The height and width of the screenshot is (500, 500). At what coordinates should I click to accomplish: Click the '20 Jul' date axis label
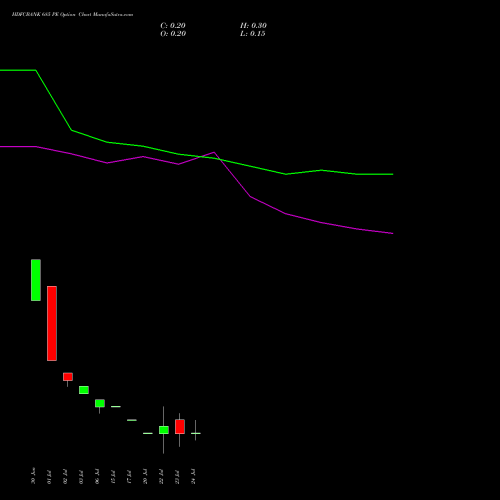(145, 477)
